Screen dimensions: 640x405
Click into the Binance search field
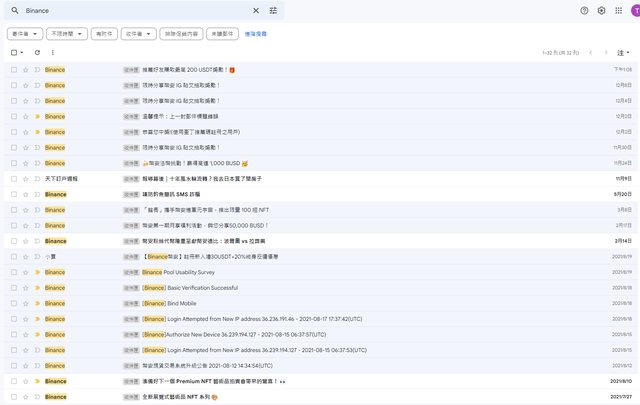pos(130,10)
